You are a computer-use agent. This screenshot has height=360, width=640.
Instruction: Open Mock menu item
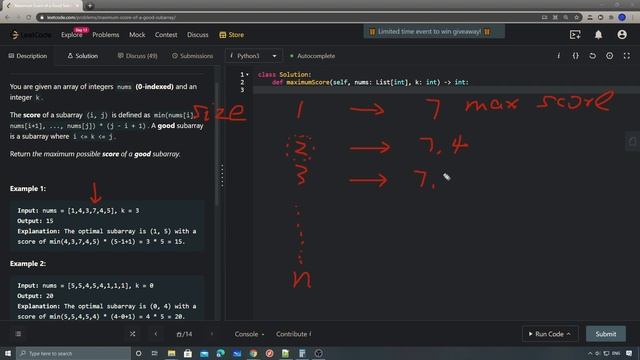137,35
